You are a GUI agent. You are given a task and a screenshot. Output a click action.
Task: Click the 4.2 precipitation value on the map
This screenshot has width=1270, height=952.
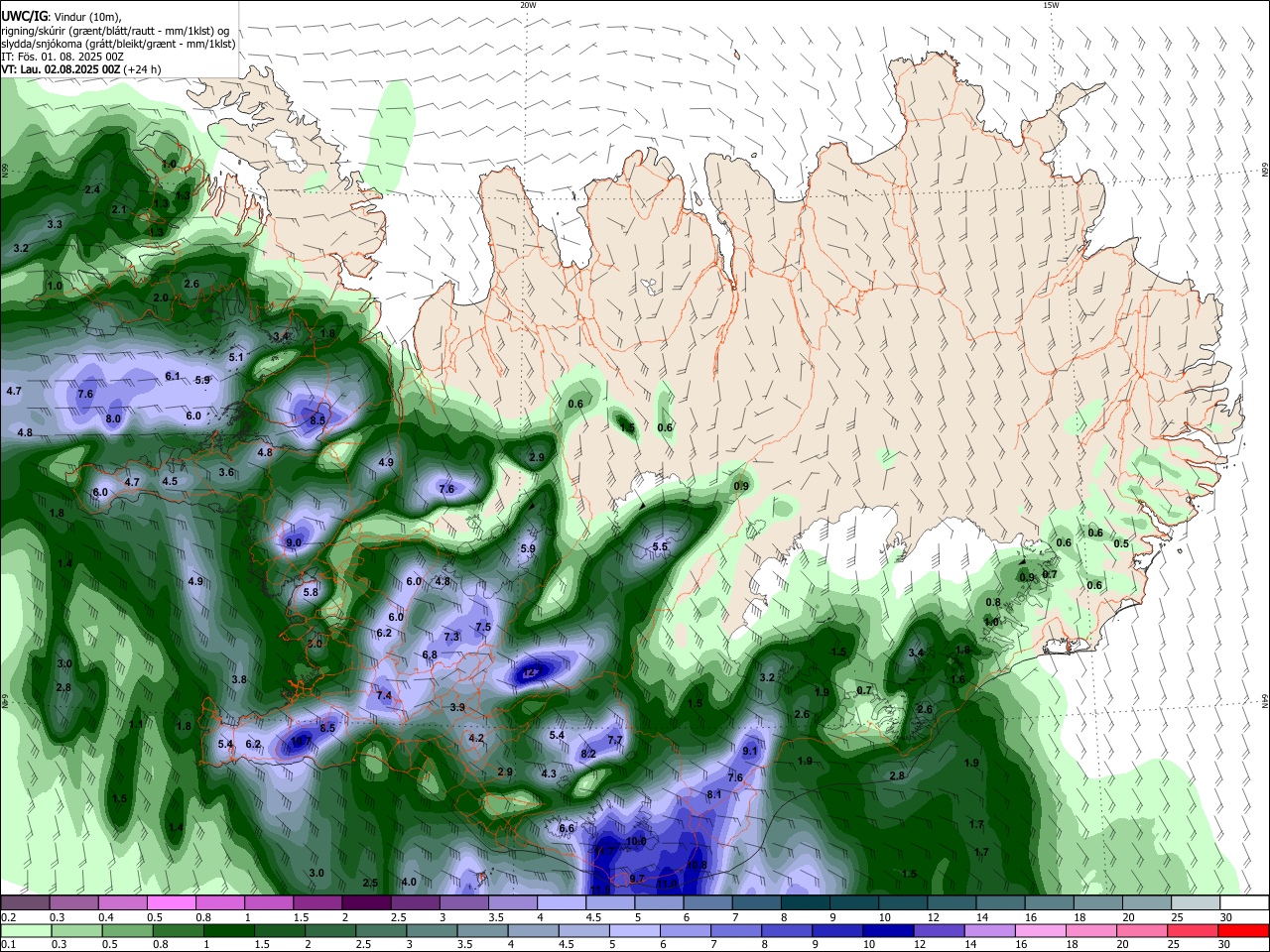click(476, 738)
